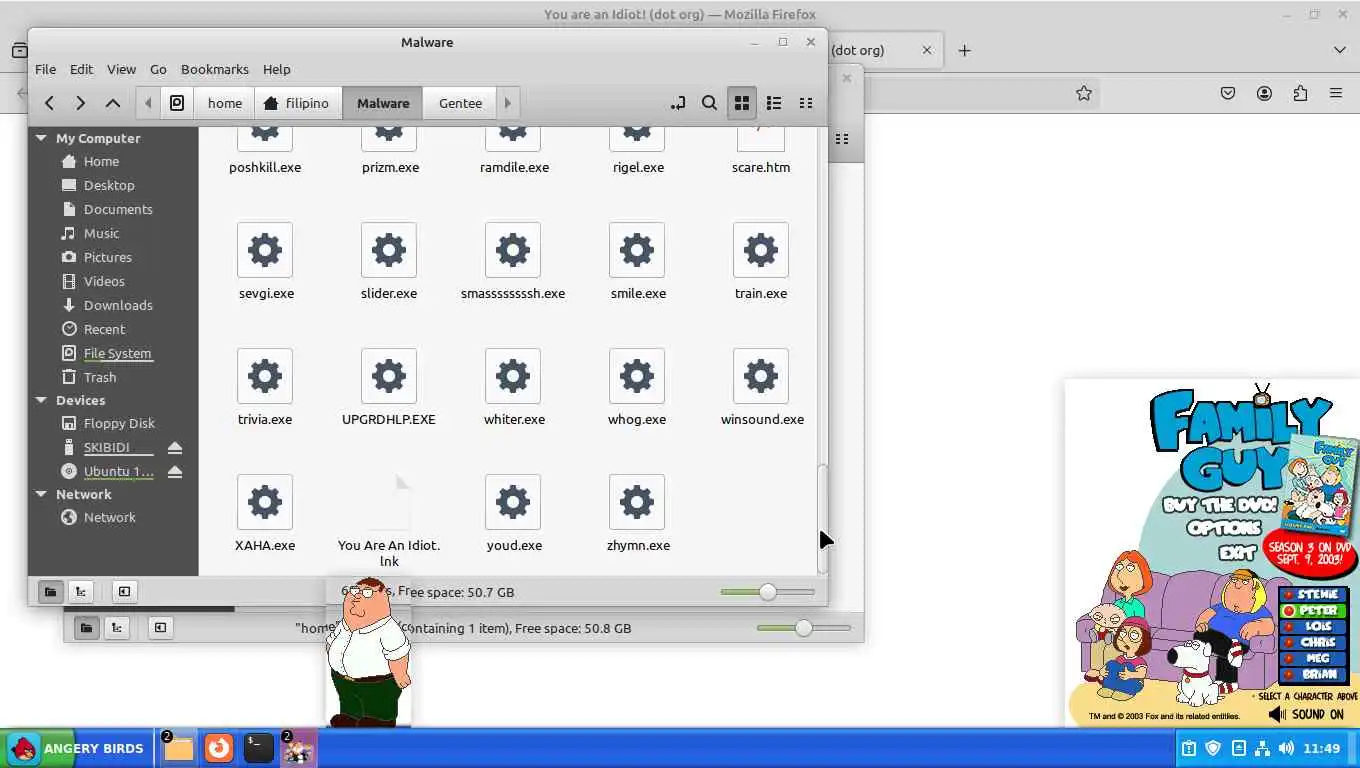Screen dimensions: 1360x768
Task: Open sevgi.exe file icon
Action: click(265, 250)
